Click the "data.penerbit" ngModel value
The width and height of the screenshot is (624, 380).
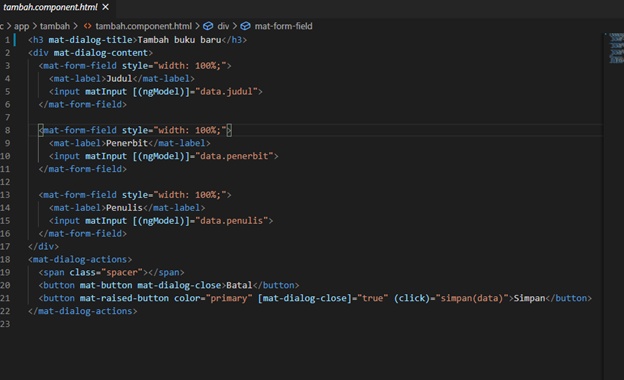pos(234,156)
